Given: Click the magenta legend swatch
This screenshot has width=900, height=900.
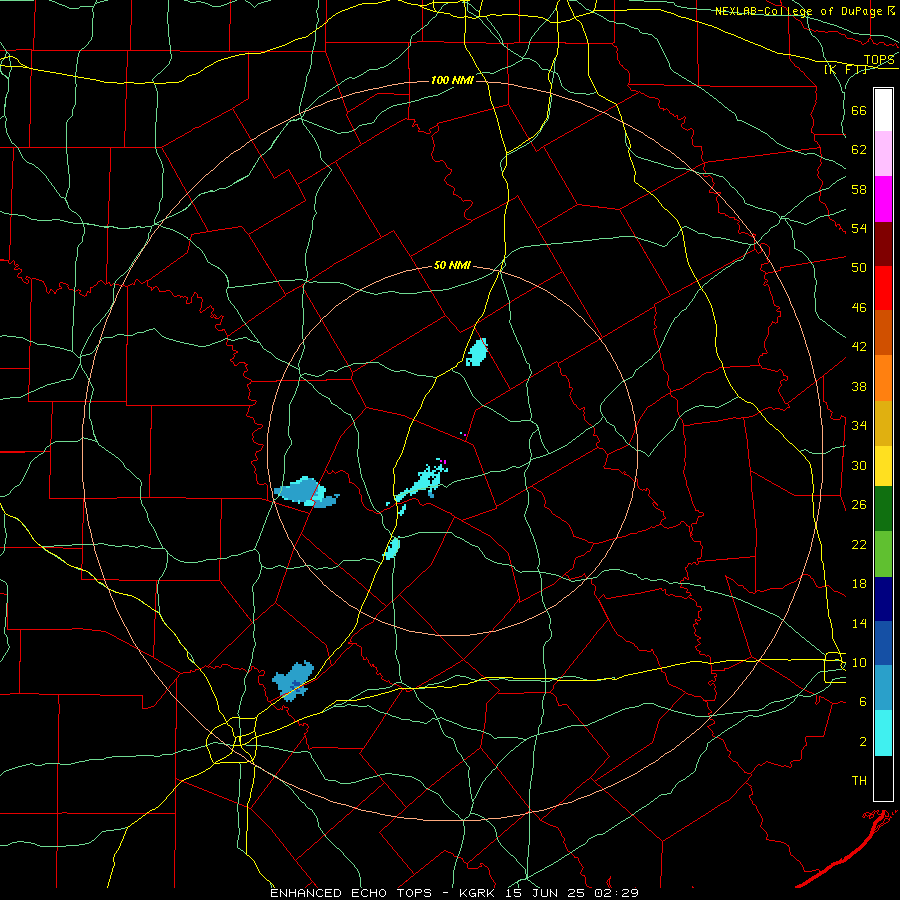Looking at the screenshot, I should pyautogui.click(x=883, y=199).
